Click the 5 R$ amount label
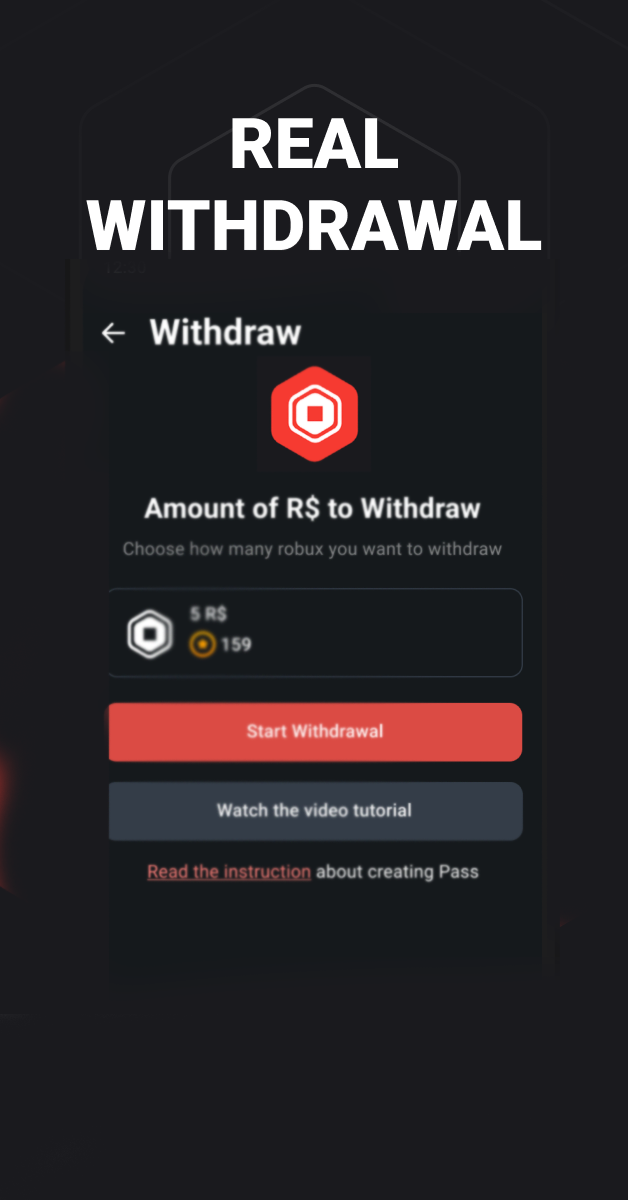The image size is (628, 1200). (x=208, y=614)
